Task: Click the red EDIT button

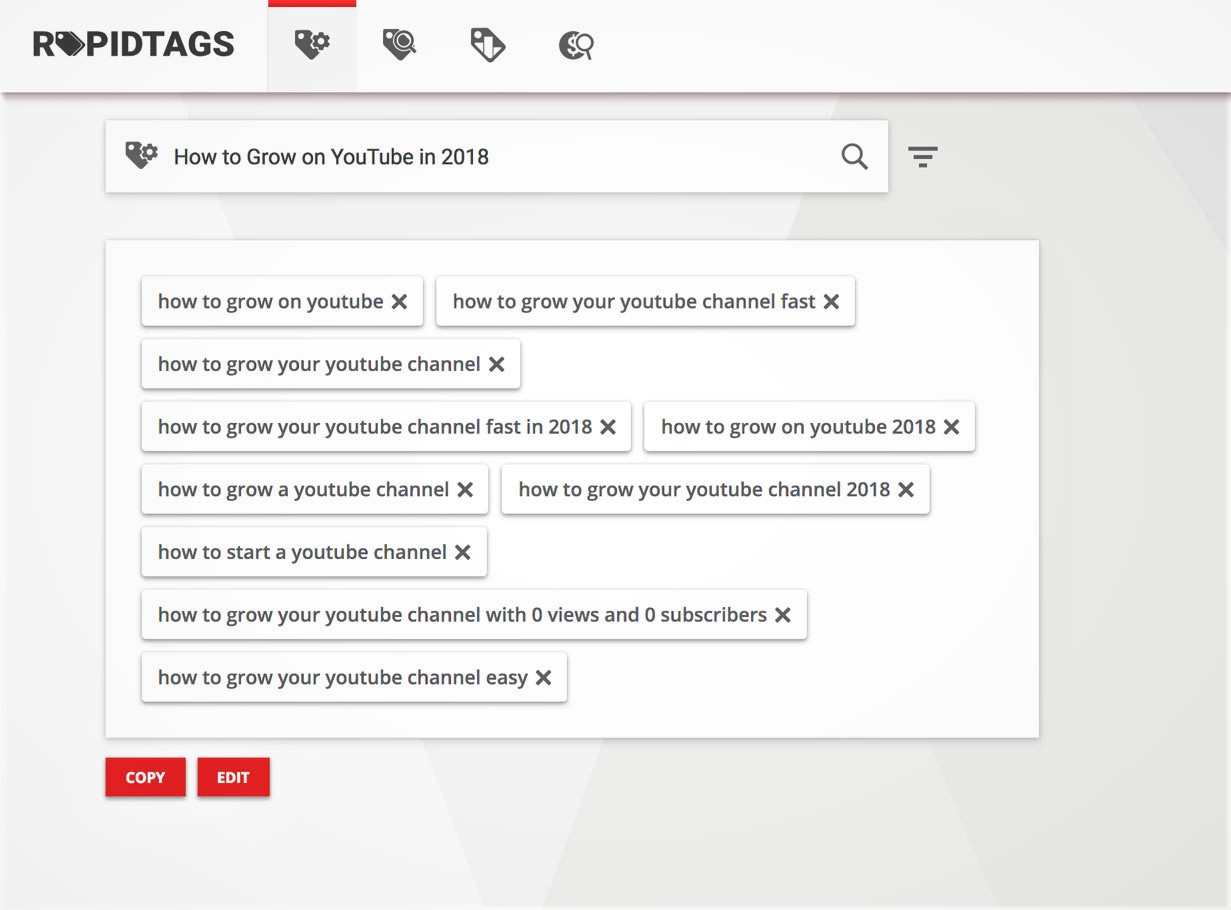Action: coord(233,777)
